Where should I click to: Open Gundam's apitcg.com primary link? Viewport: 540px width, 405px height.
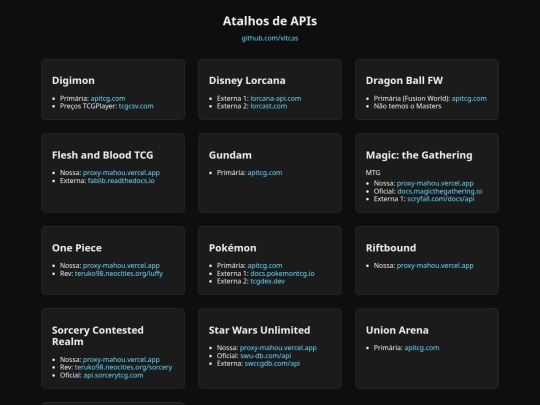264,173
